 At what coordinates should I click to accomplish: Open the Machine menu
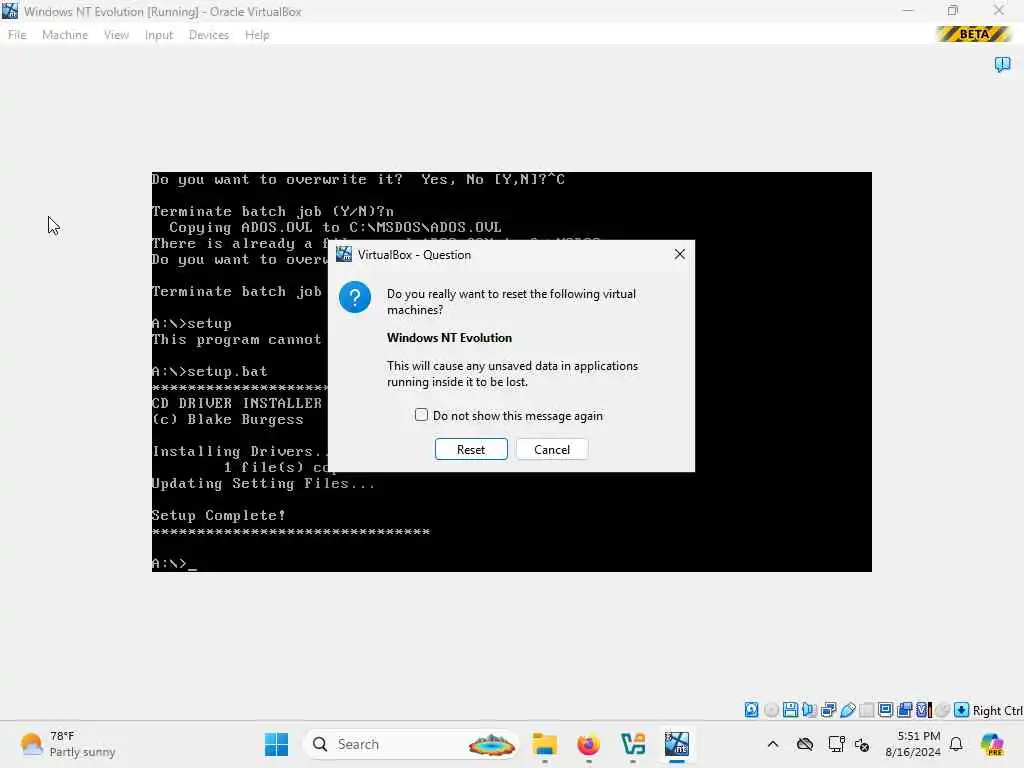[x=65, y=35]
